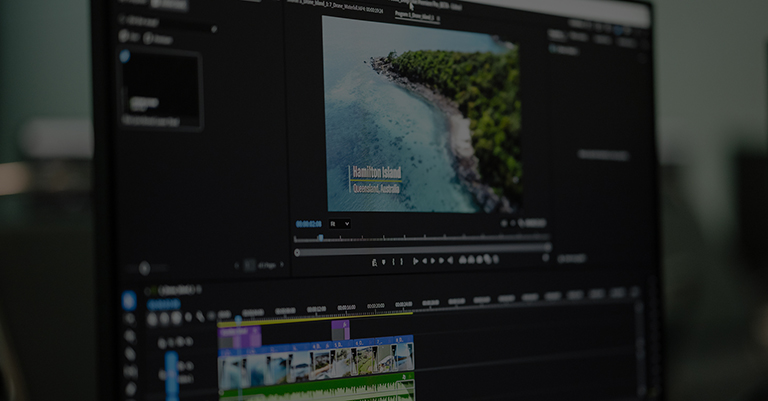Click the Program monitor playhead marker

pos(320,237)
